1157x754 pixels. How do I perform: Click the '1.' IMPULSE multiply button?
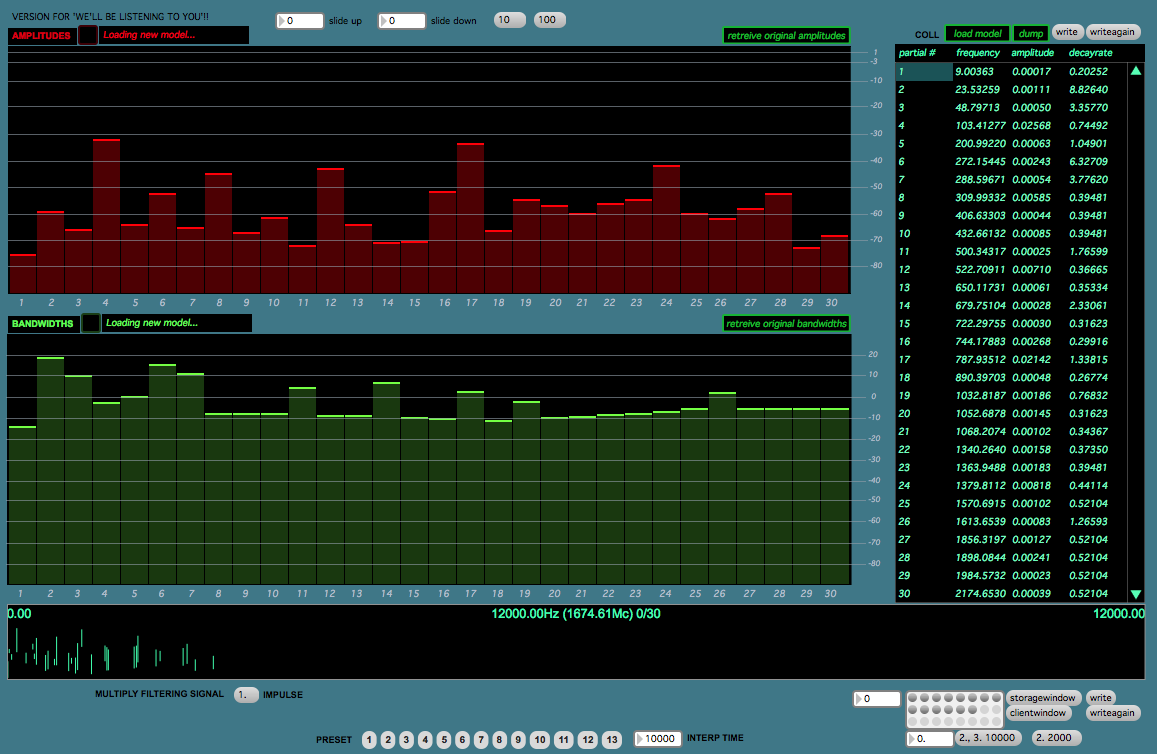coord(245,694)
